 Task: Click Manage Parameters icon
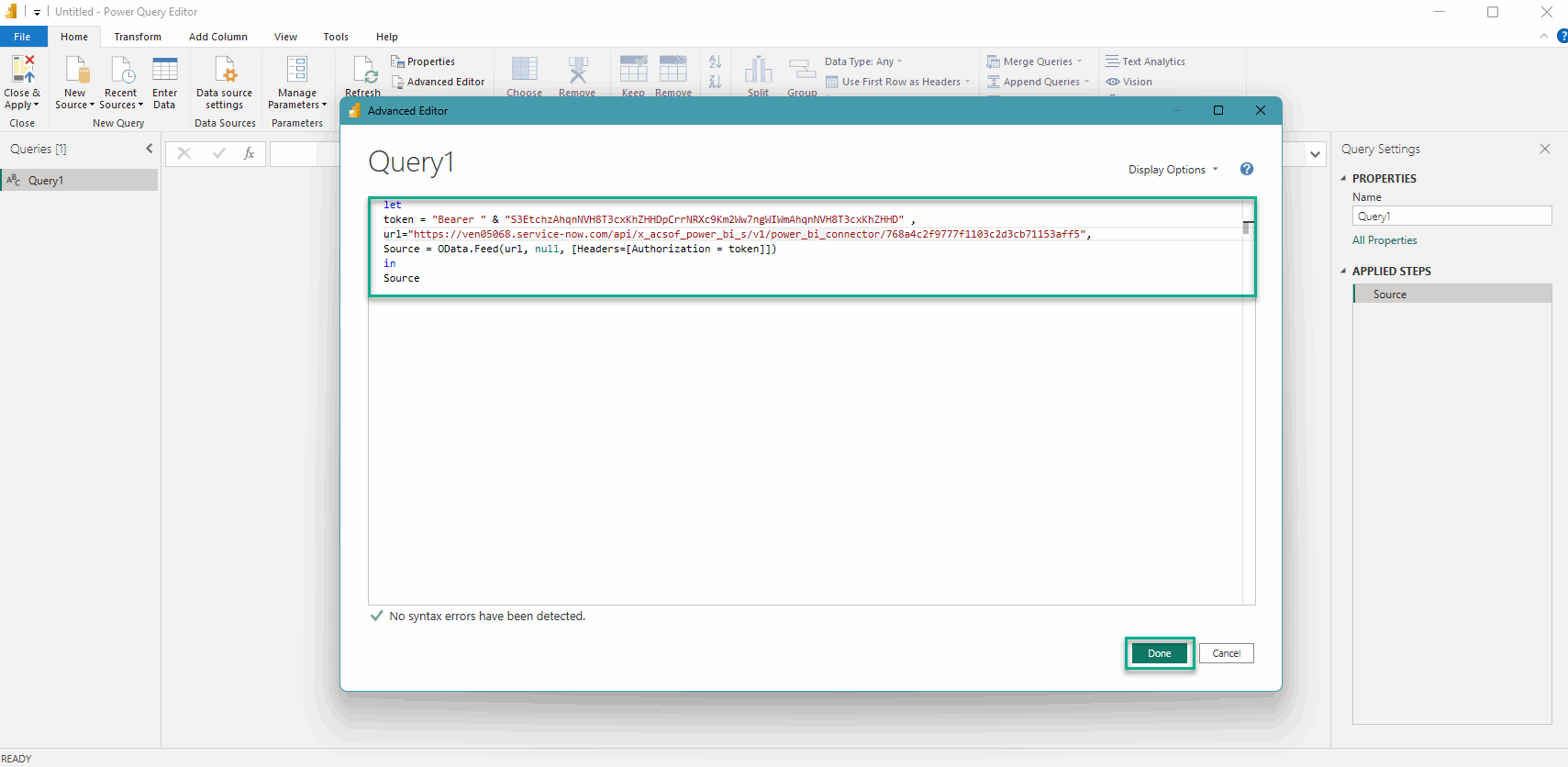[297, 70]
